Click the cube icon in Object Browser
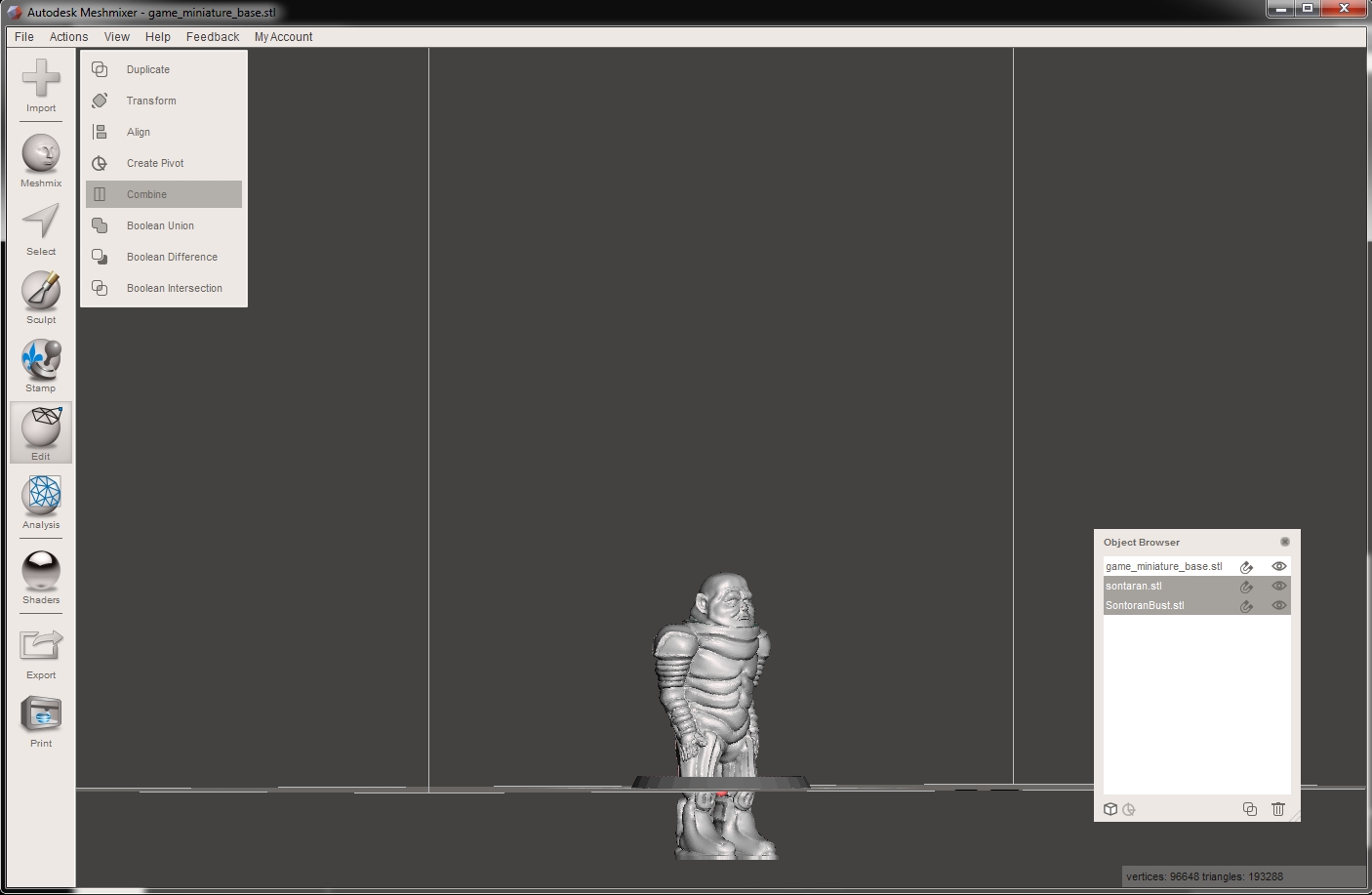The image size is (1372, 895). coord(1110,809)
